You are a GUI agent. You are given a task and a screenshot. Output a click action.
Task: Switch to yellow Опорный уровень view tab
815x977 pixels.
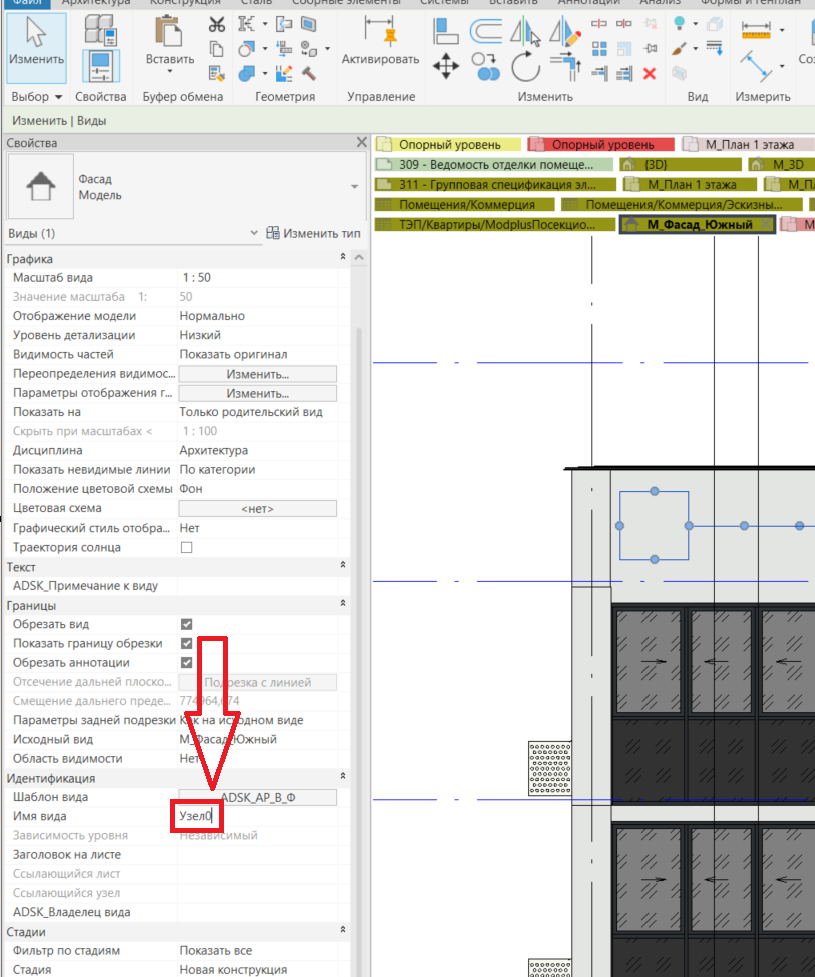448,145
